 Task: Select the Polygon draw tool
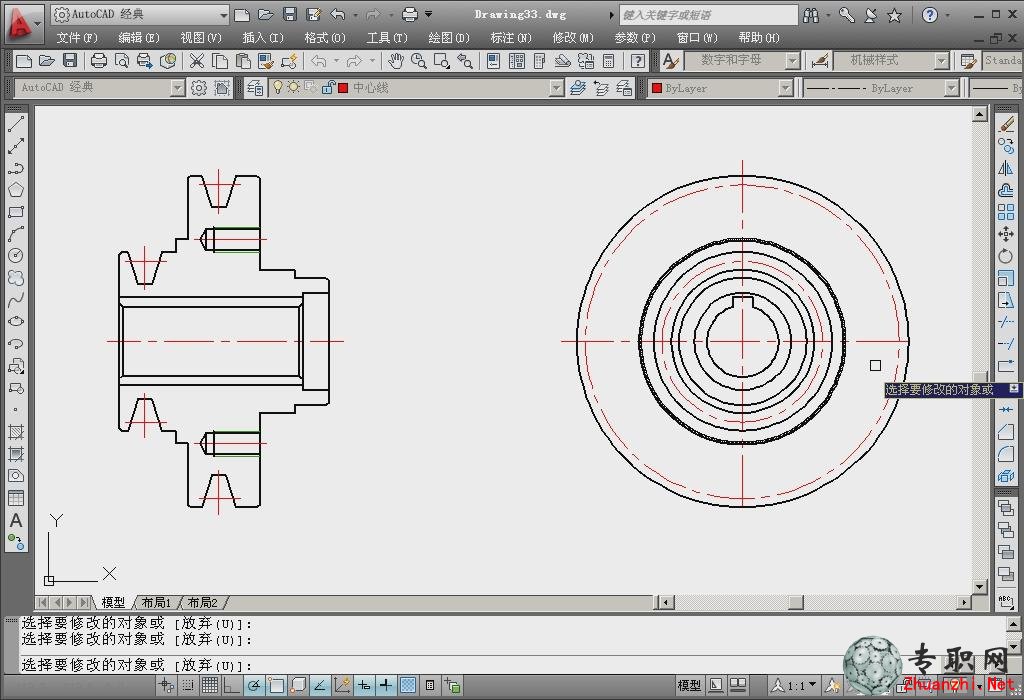pyautogui.click(x=16, y=190)
